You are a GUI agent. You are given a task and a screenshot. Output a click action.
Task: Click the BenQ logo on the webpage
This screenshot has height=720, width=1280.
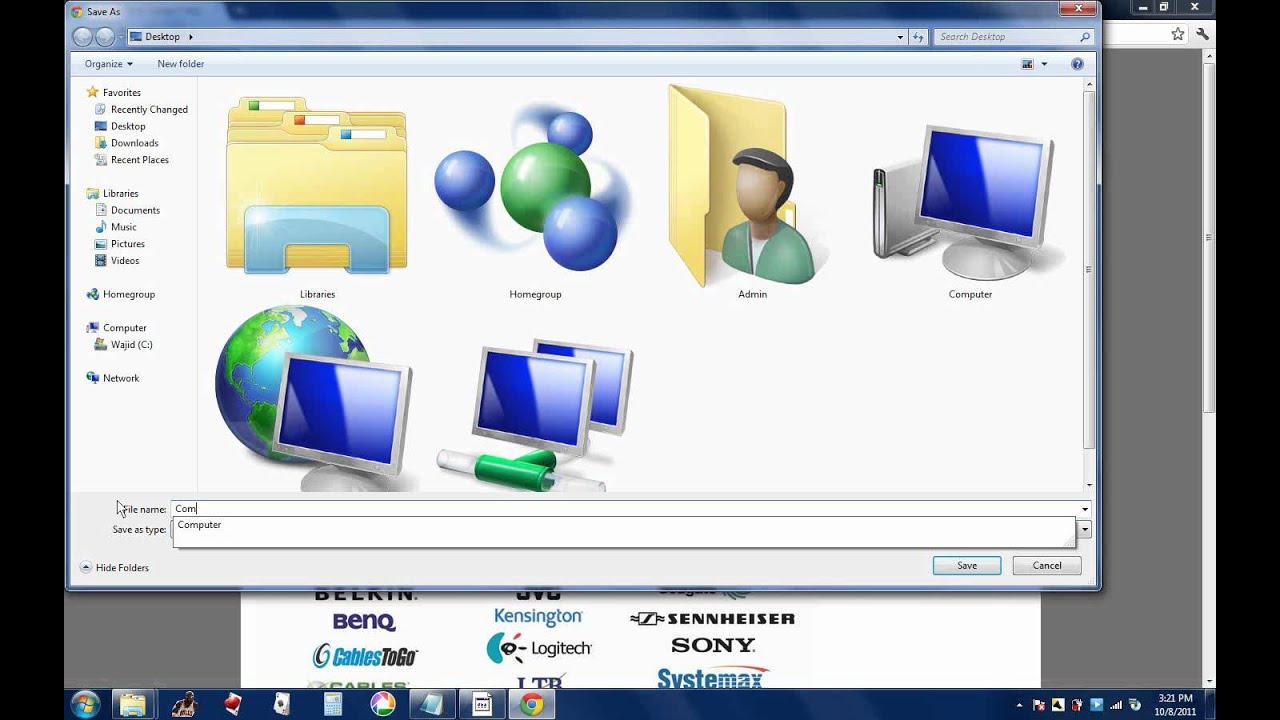pos(364,621)
